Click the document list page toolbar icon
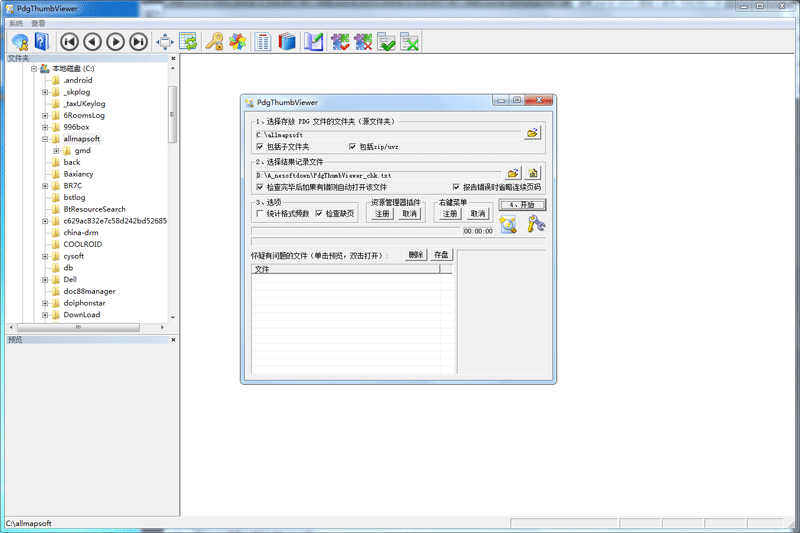The width and height of the screenshot is (800, 533). [x=263, y=42]
